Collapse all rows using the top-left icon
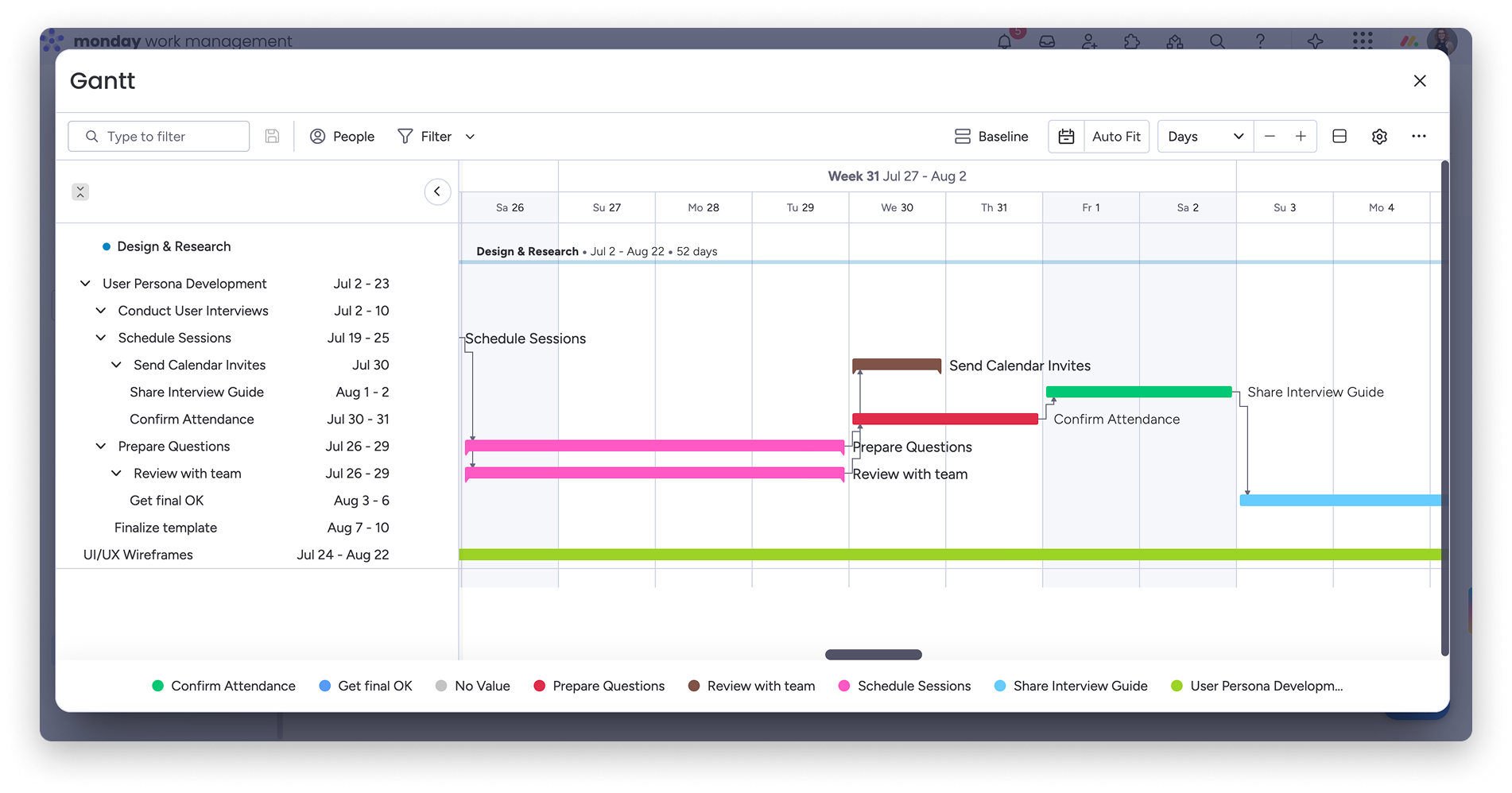The width and height of the screenshot is (1512, 793). (x=80, y=191)
